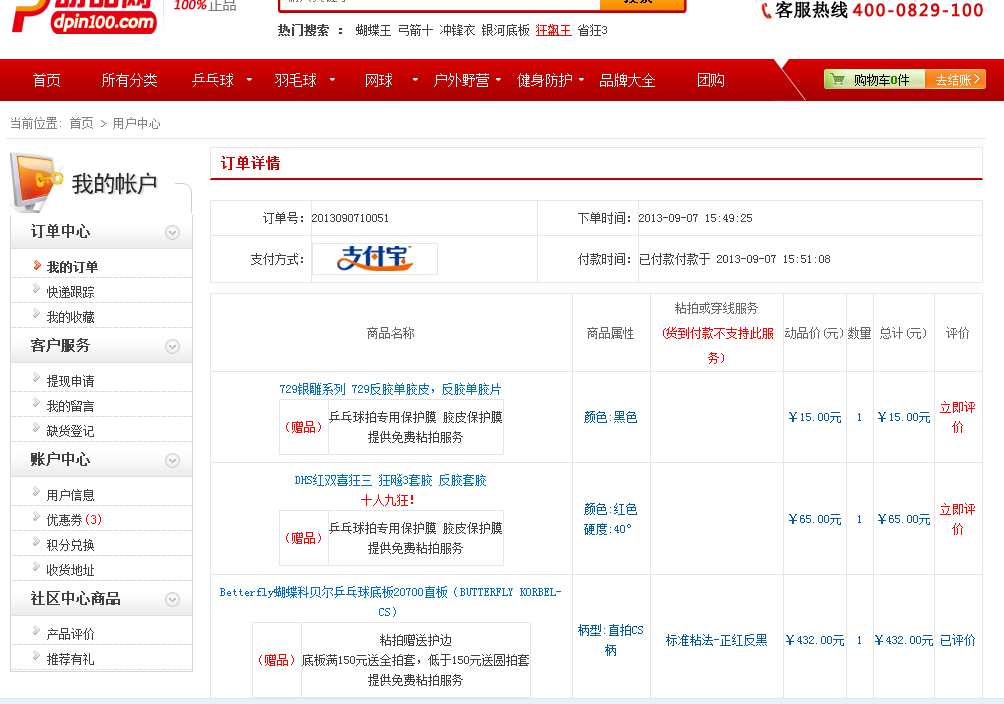Click hot search term 蝴蝶王

coord(373,30)
